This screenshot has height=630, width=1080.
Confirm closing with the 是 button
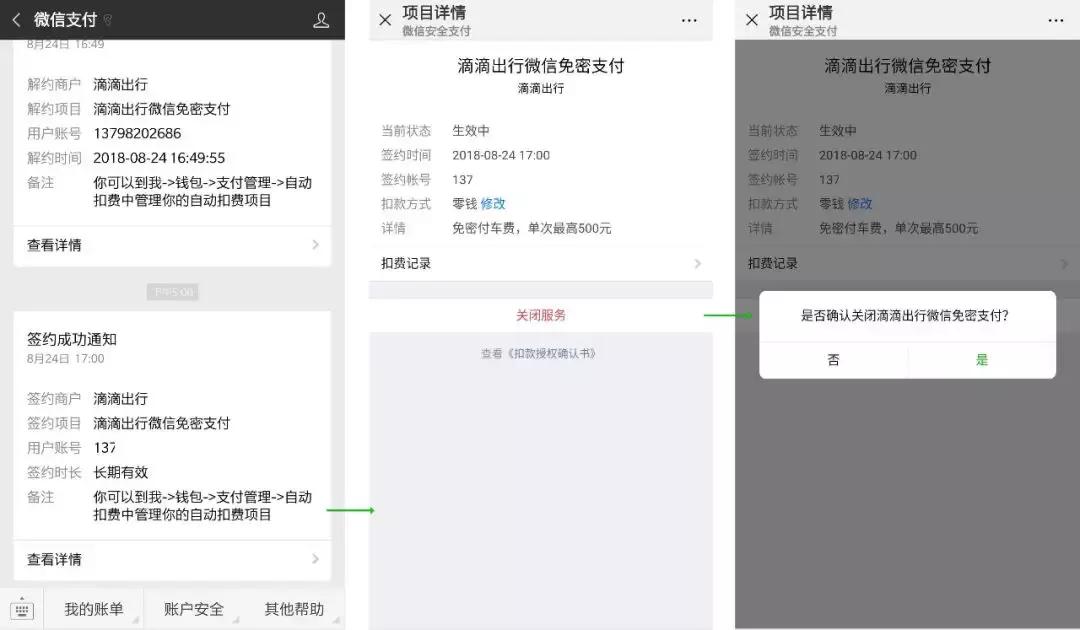(982, 359)
